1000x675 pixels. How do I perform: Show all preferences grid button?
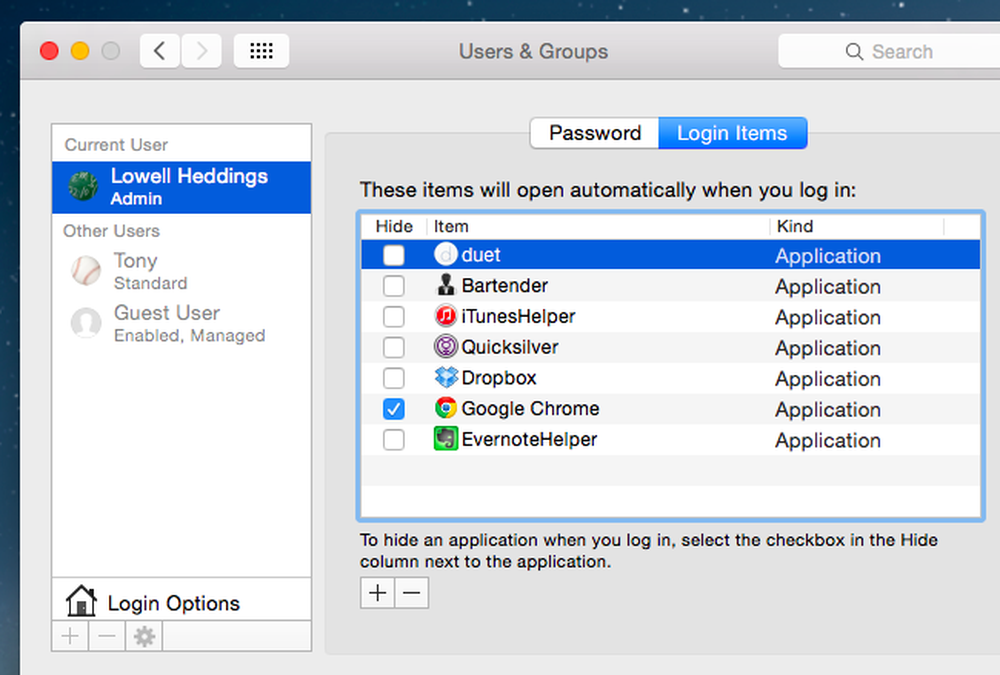(261, 51)
